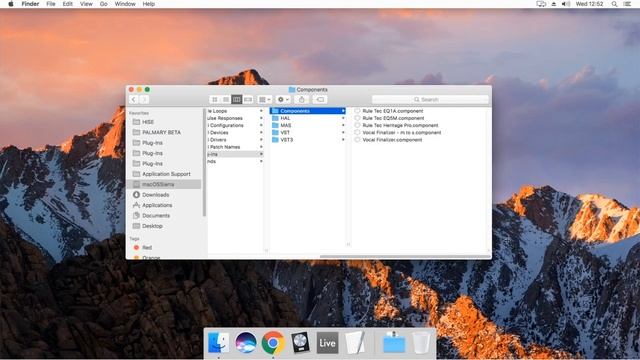Viewport: 640px width, 360px height.
Task: Click the Edit Tags toolbar button
Action: click(x=320, y=100)
